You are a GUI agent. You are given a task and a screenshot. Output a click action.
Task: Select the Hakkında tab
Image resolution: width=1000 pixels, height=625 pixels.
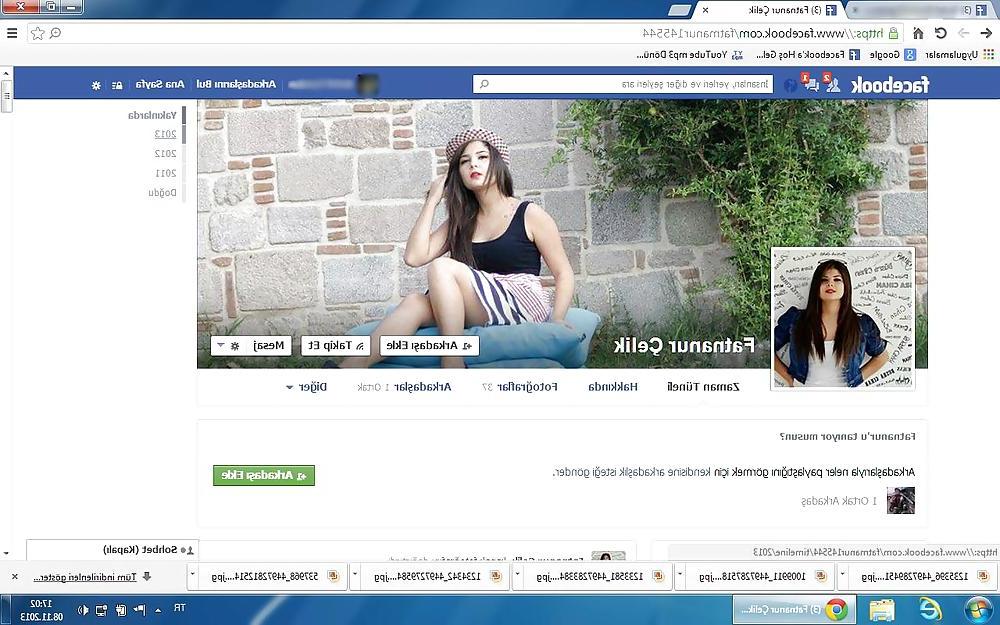click(613, 386)
